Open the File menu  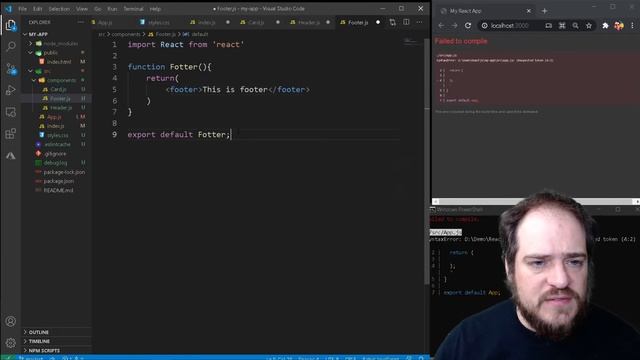[x=22, y=9]
